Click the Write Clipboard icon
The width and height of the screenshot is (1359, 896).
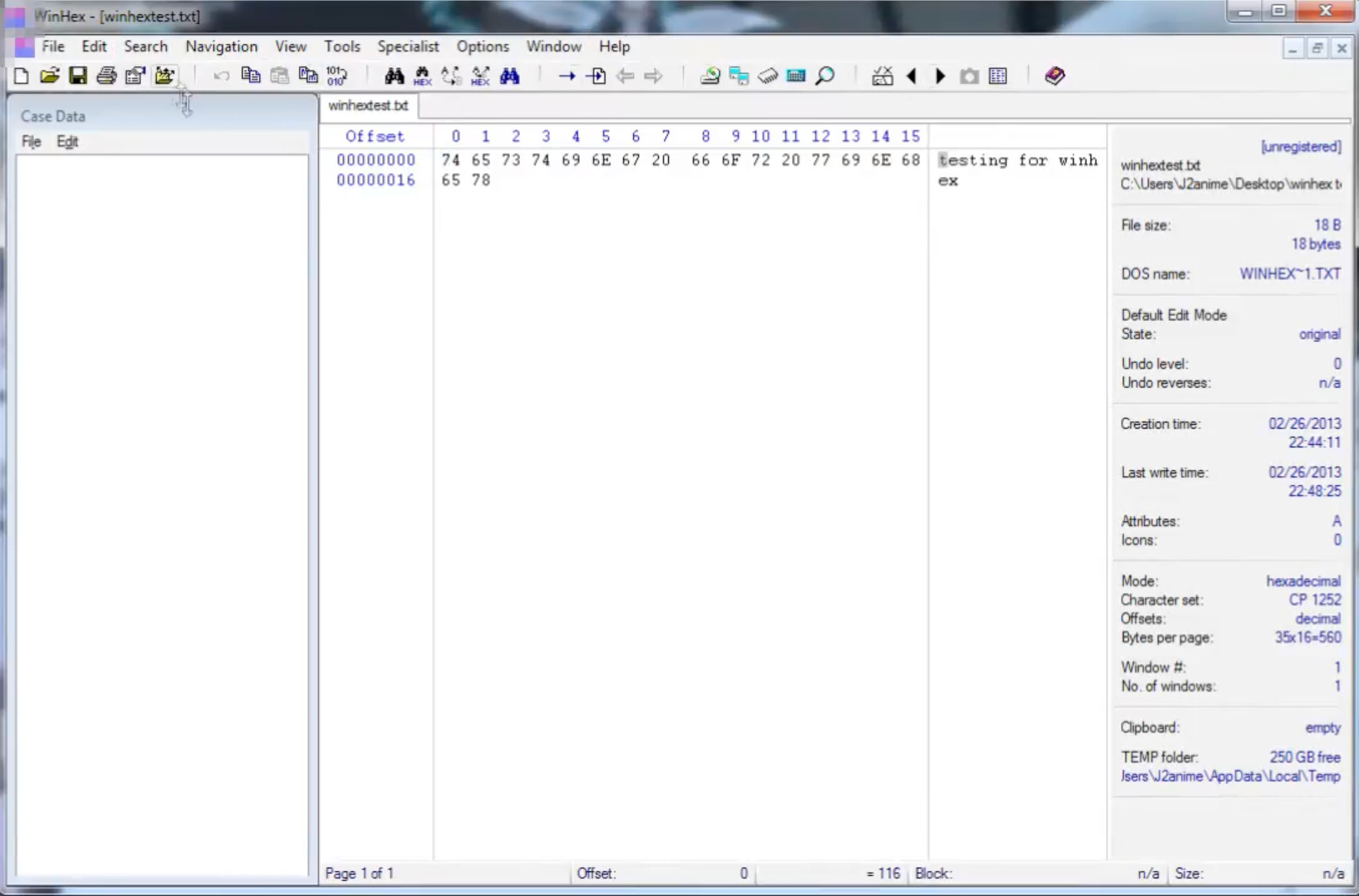click(x=307, y=76)
